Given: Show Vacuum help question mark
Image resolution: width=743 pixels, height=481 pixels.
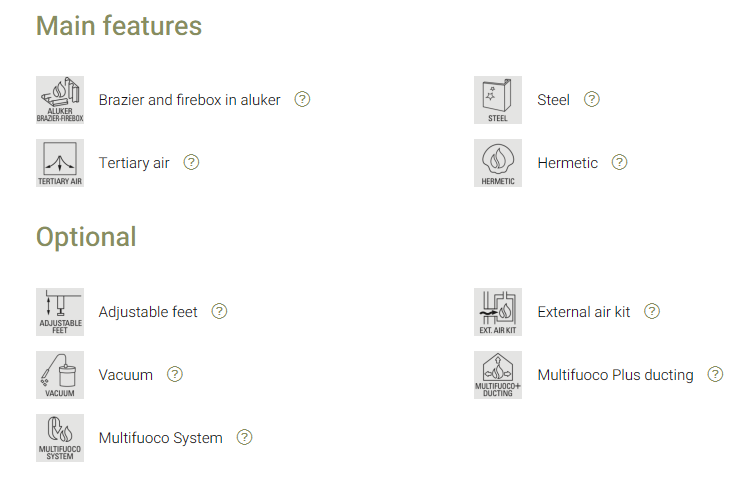Looking at the screenshot, I should point(175,374).
